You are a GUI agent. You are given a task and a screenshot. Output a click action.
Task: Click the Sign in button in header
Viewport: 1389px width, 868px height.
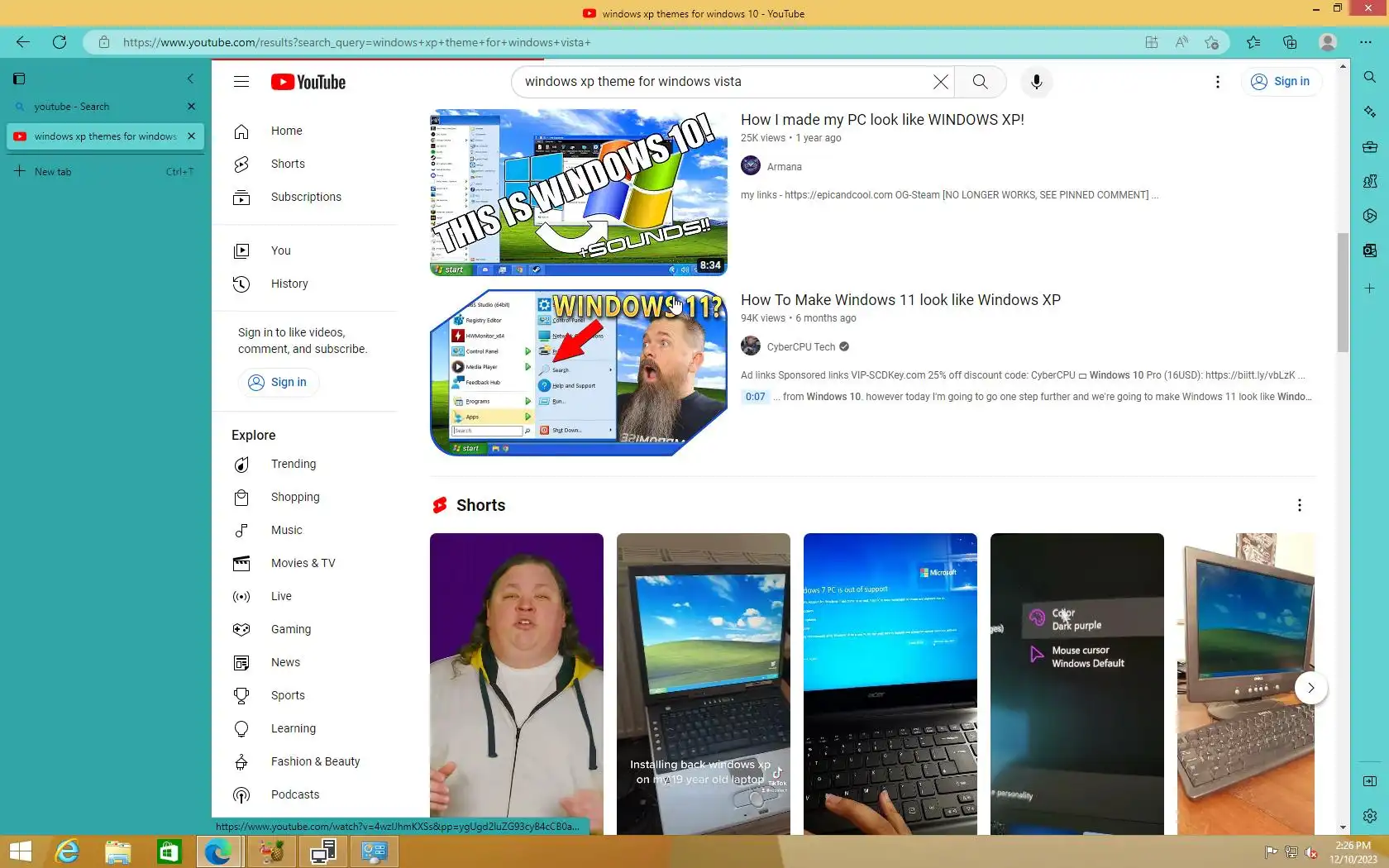tap(1281, 81)
